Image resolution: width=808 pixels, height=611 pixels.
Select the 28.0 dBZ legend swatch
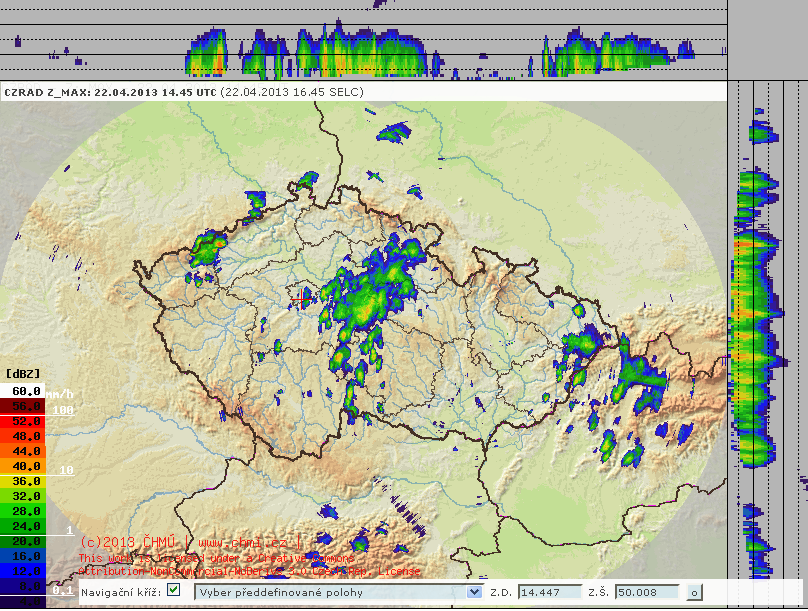click(23, 511)
